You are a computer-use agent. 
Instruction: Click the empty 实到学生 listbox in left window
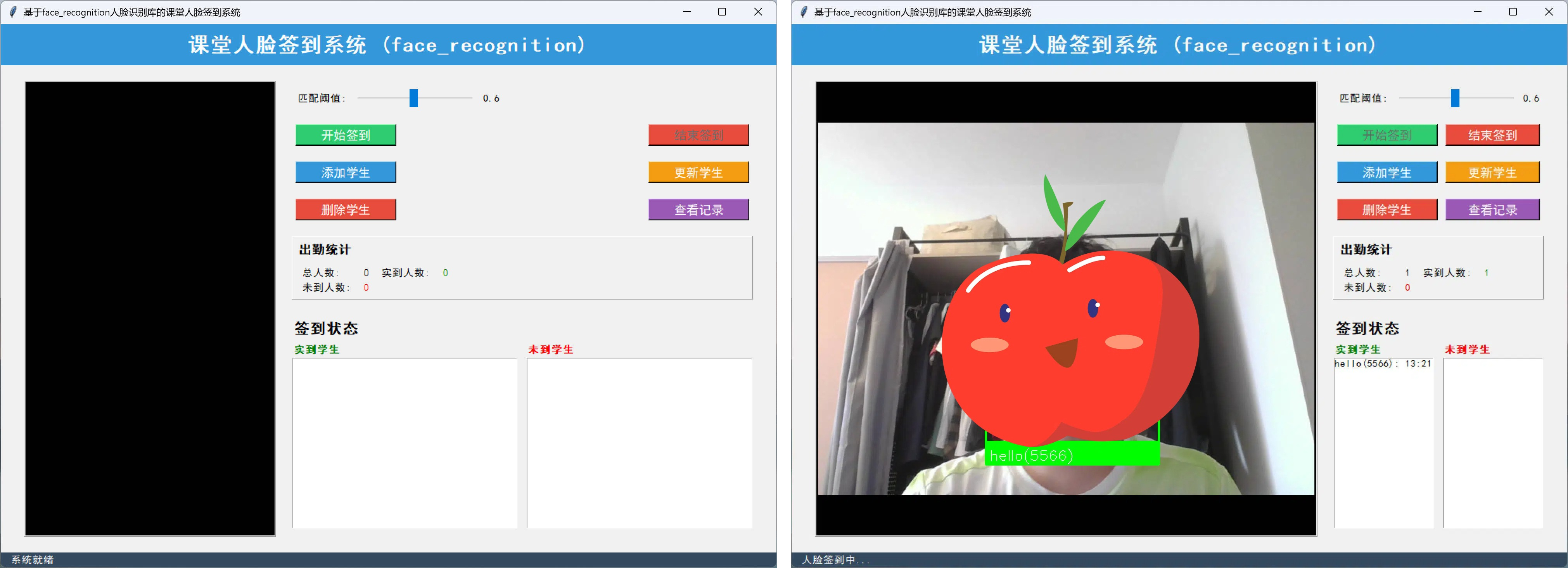coord(405,443)
